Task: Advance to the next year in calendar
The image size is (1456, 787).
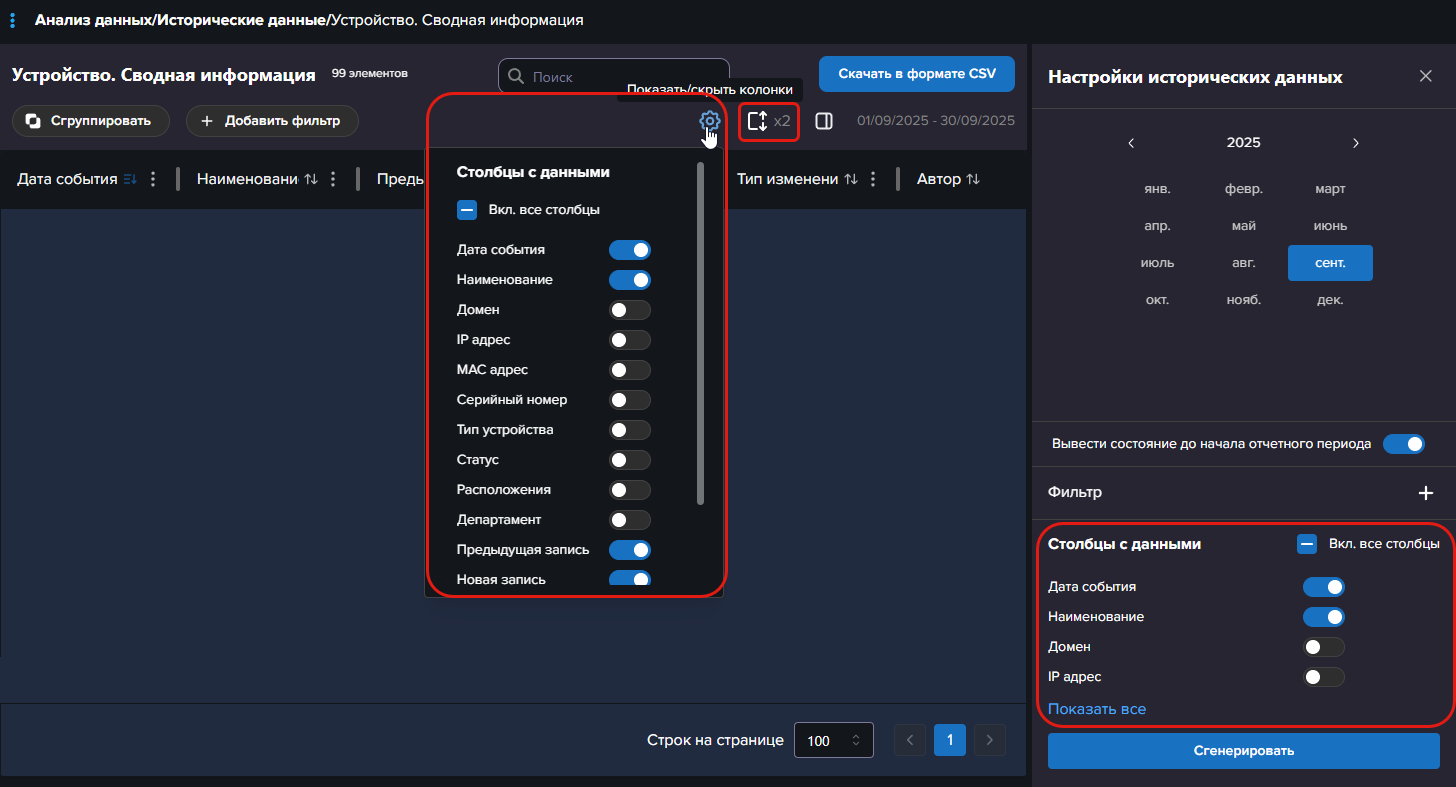Action: click(1356, 143)
